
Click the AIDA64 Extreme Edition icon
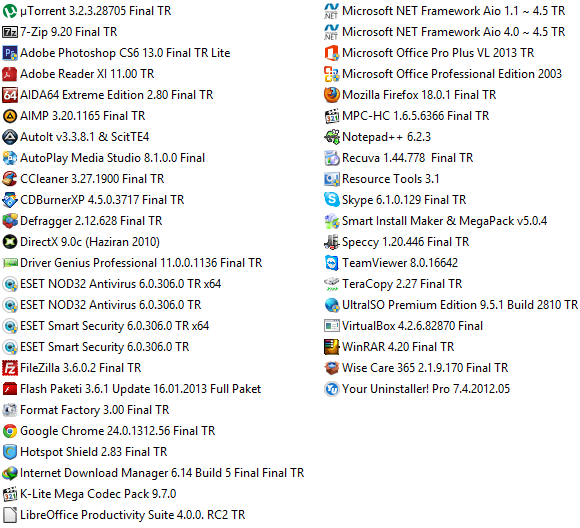point(10,95)
